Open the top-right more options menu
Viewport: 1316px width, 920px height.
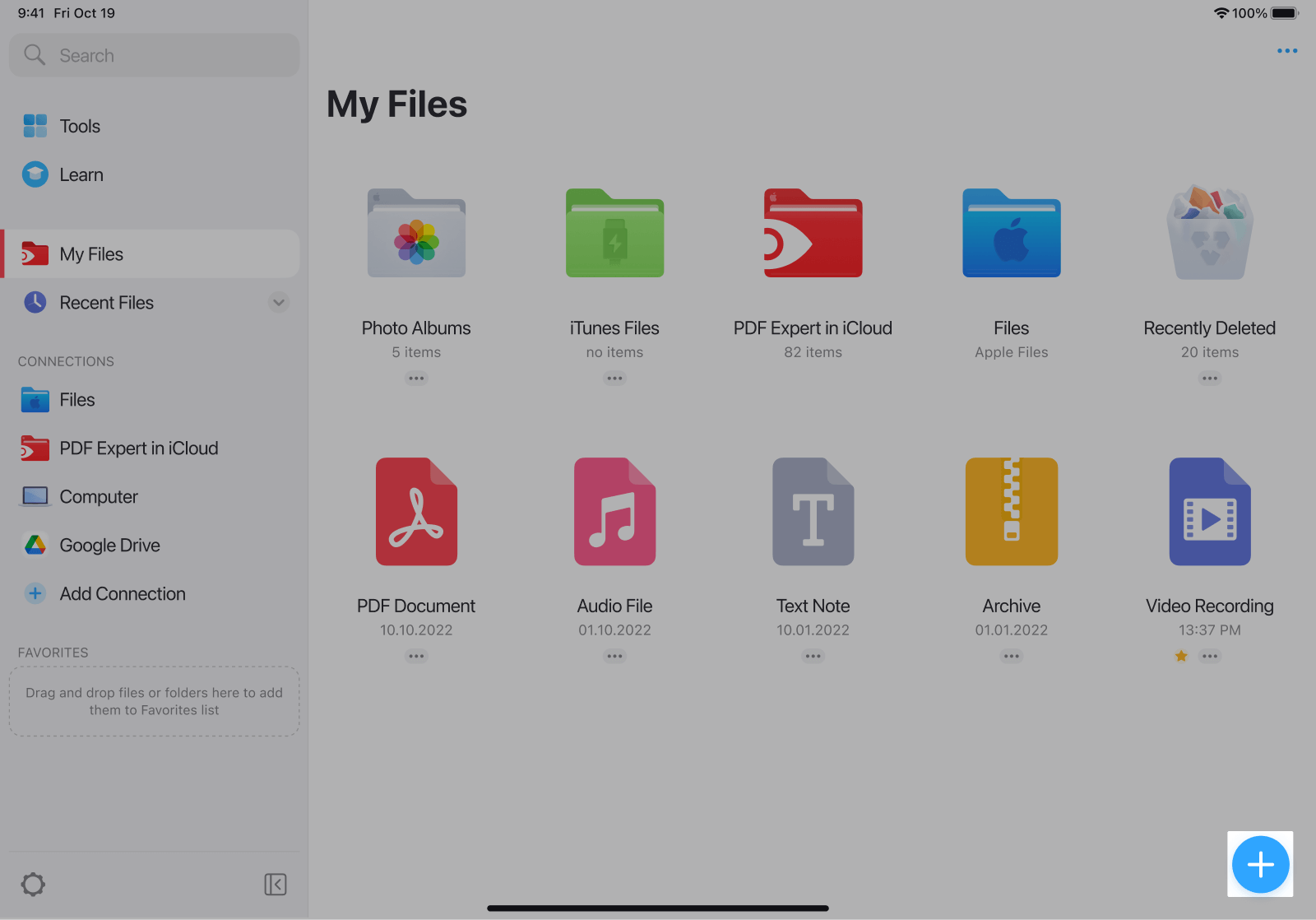click(x=1286, y=51)
